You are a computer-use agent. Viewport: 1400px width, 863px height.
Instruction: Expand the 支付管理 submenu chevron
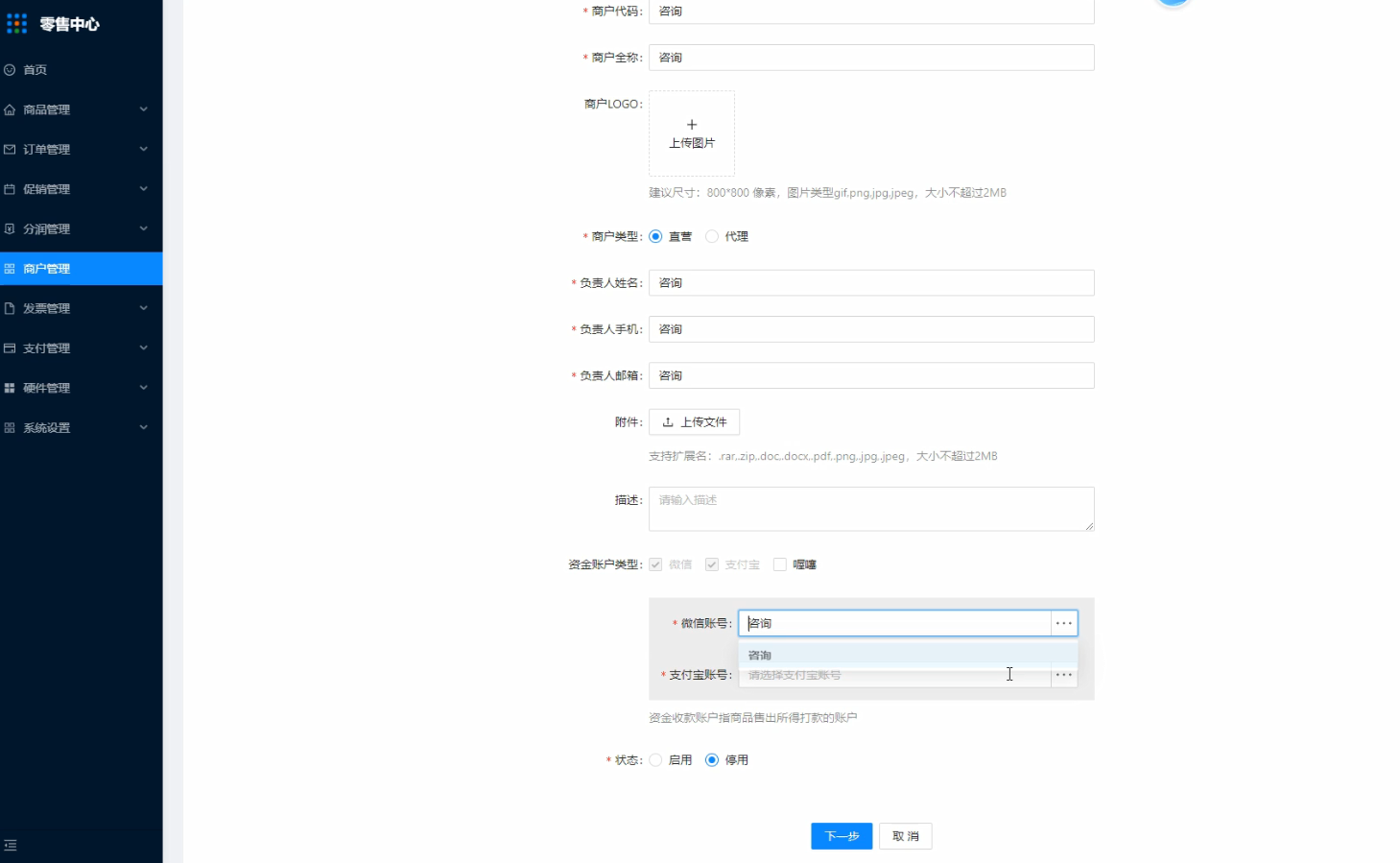144,348
